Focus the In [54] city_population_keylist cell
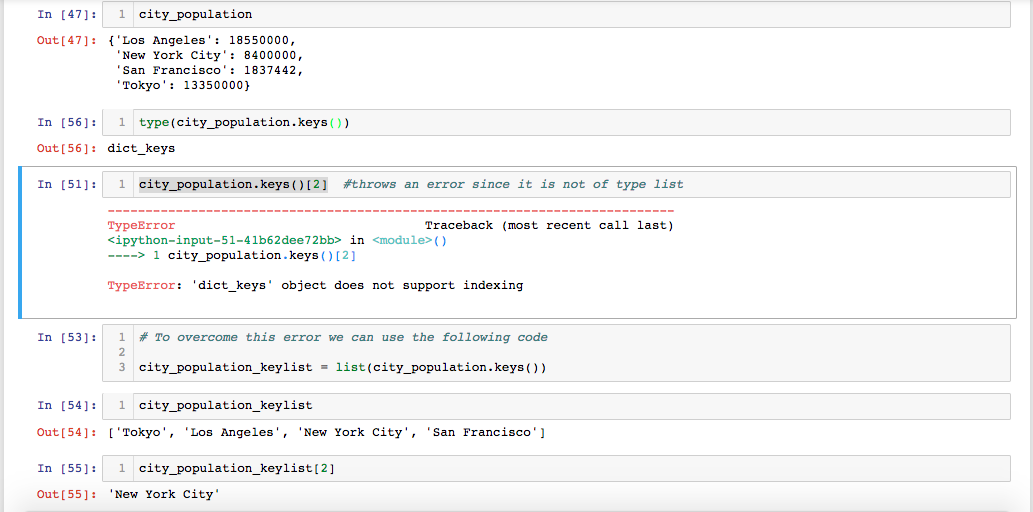Image resolution: width=1033 pixels, height=512 pixels. pos(556,406)
